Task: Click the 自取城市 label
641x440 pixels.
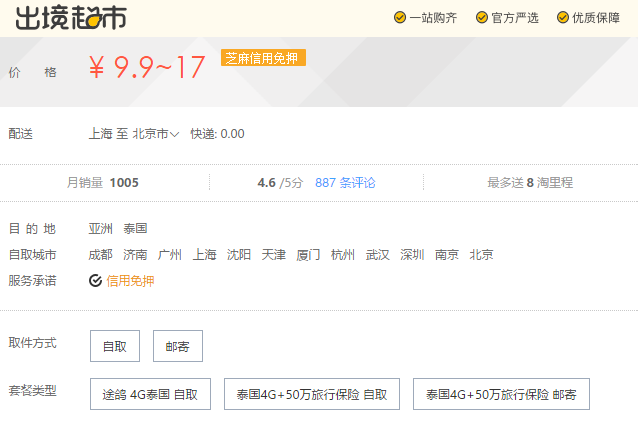Action: tap(32, 254)
